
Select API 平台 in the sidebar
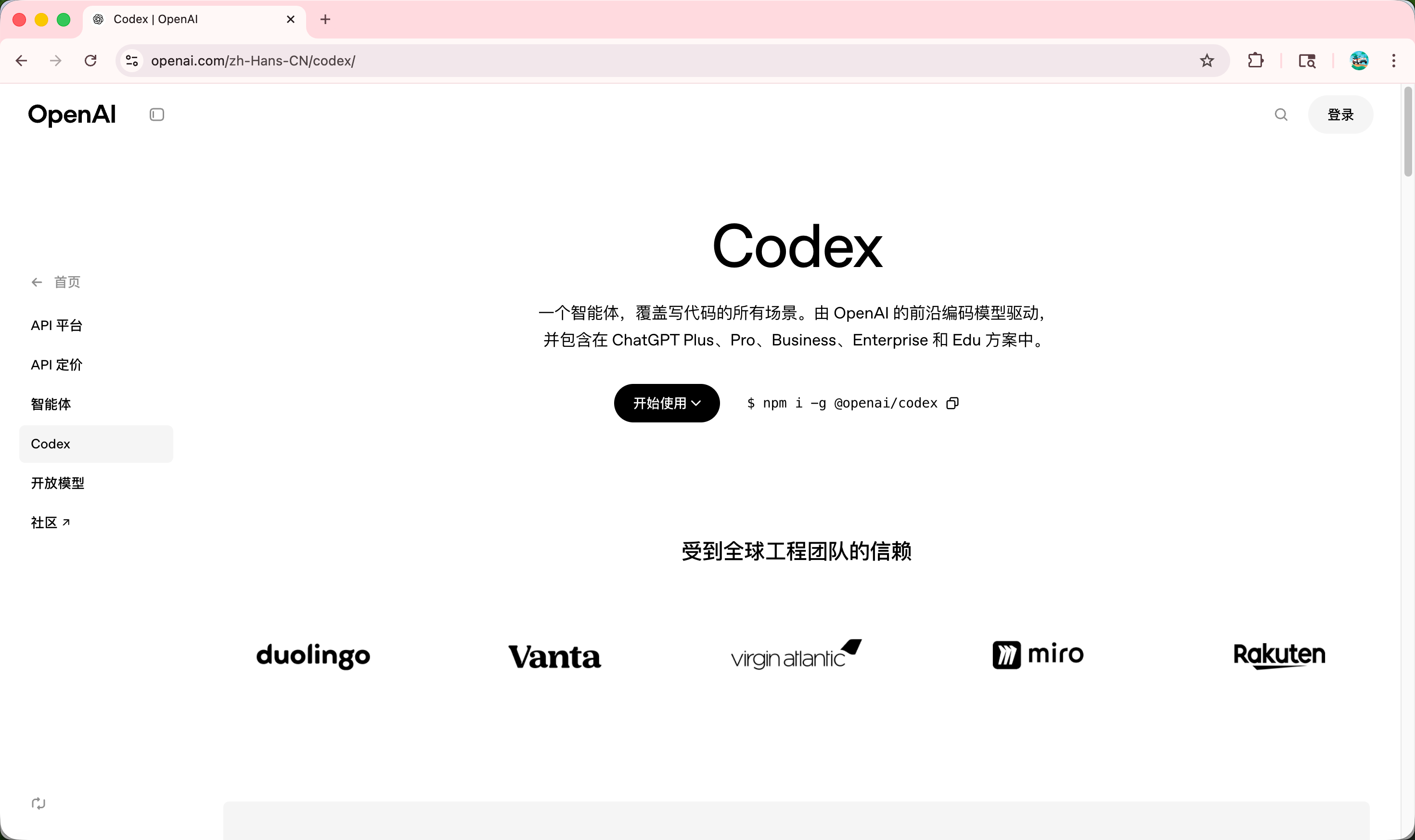pyautogui.click(x=57, y=326)
